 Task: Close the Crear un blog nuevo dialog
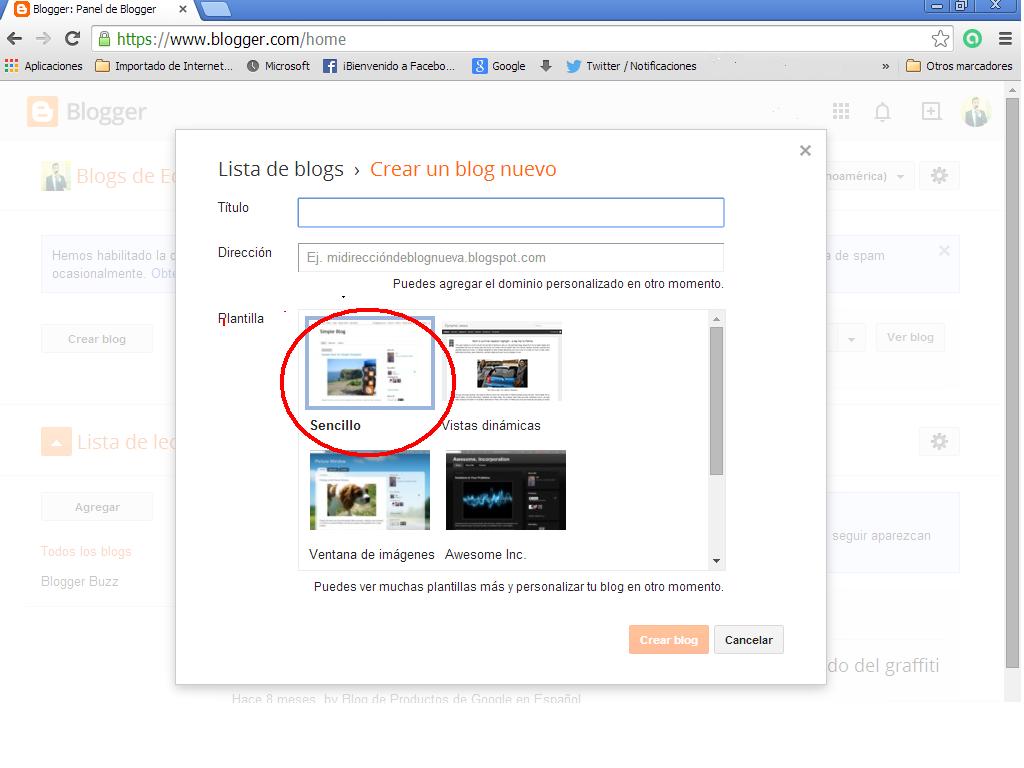coord(805,151)
